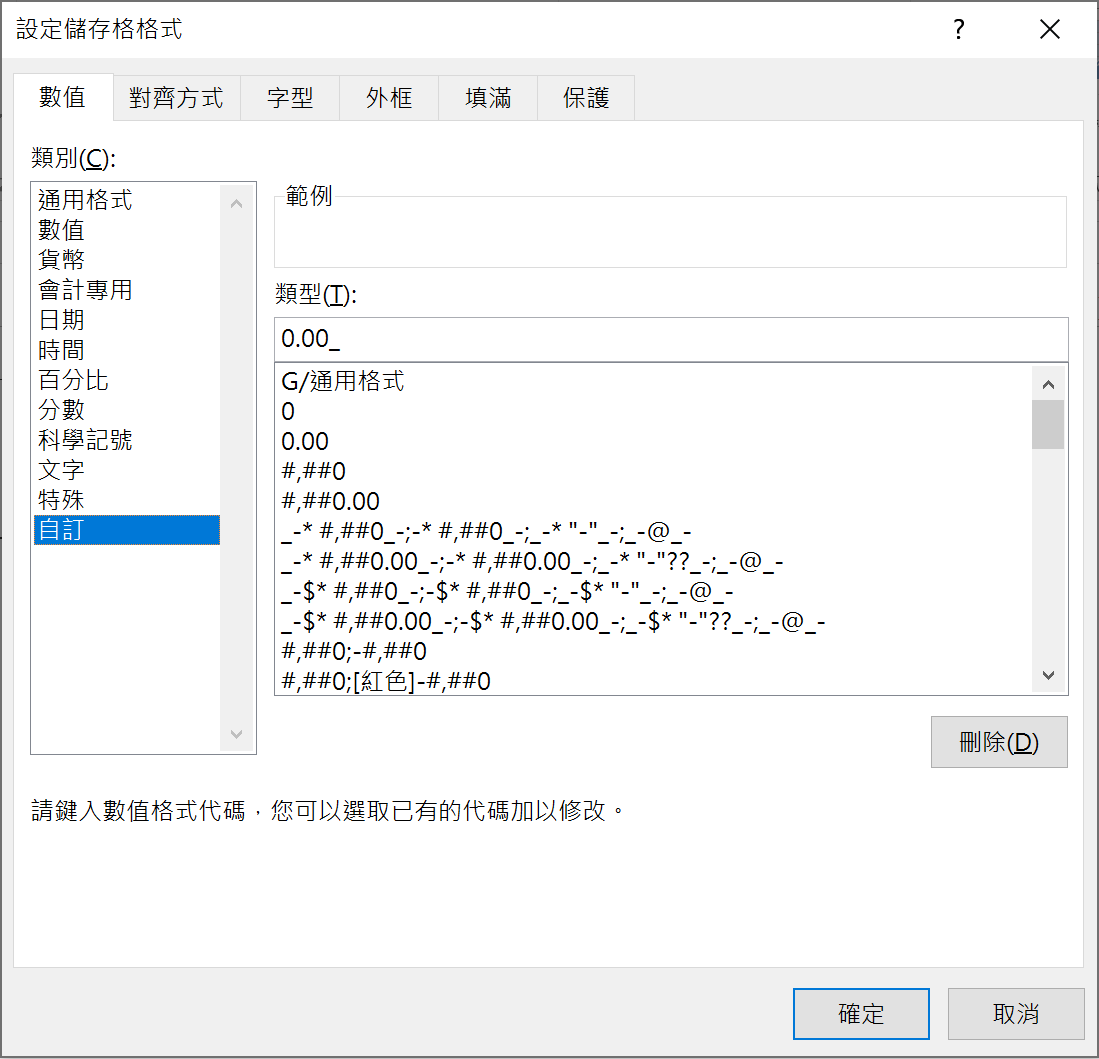Close the 設定儲存格格式 dialog
This screenshot has width=1099, height=1059.
[x=1049, y=29]
